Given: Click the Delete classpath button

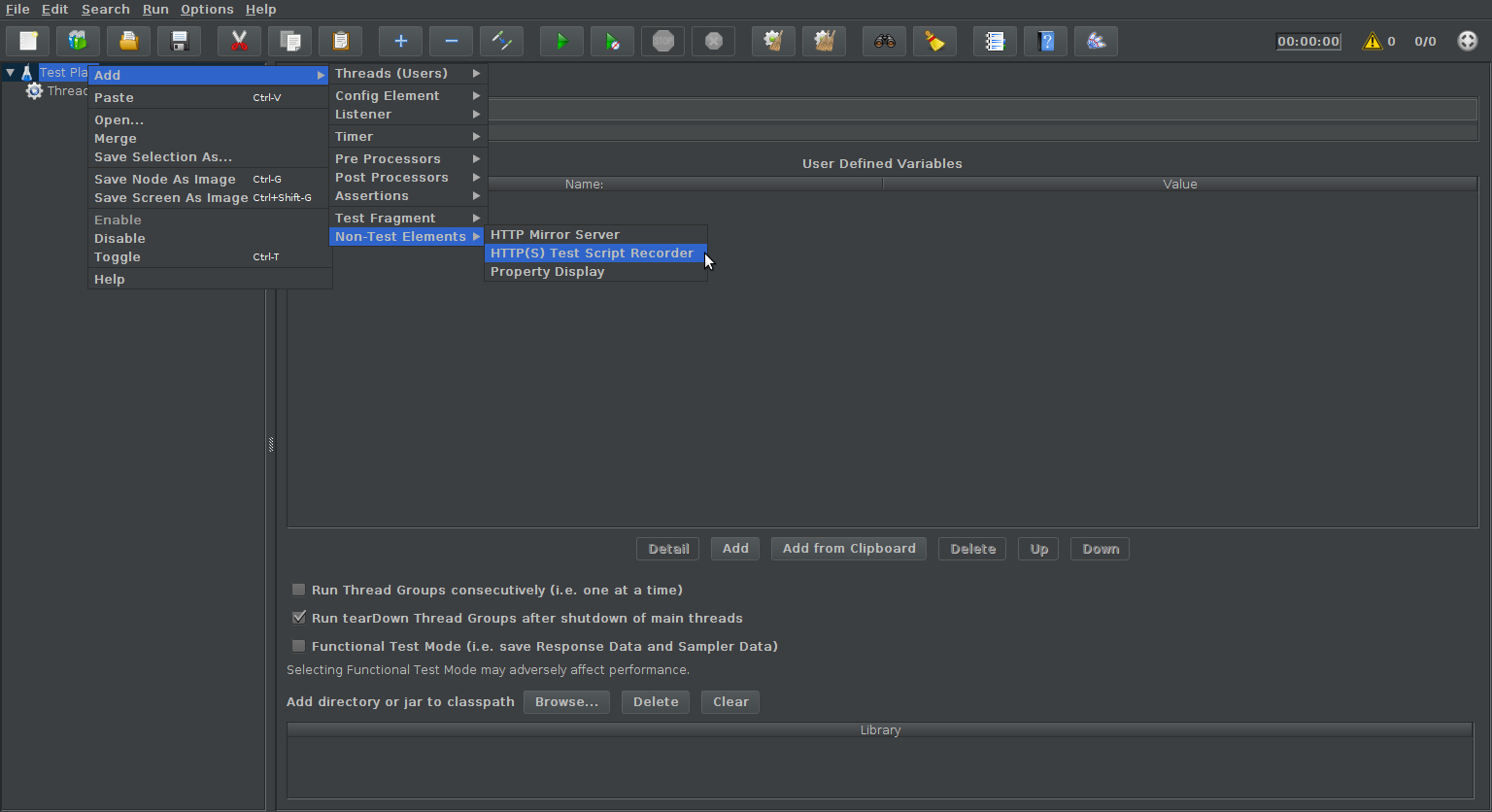Looking at the screenshot, I should coord(656,702).
